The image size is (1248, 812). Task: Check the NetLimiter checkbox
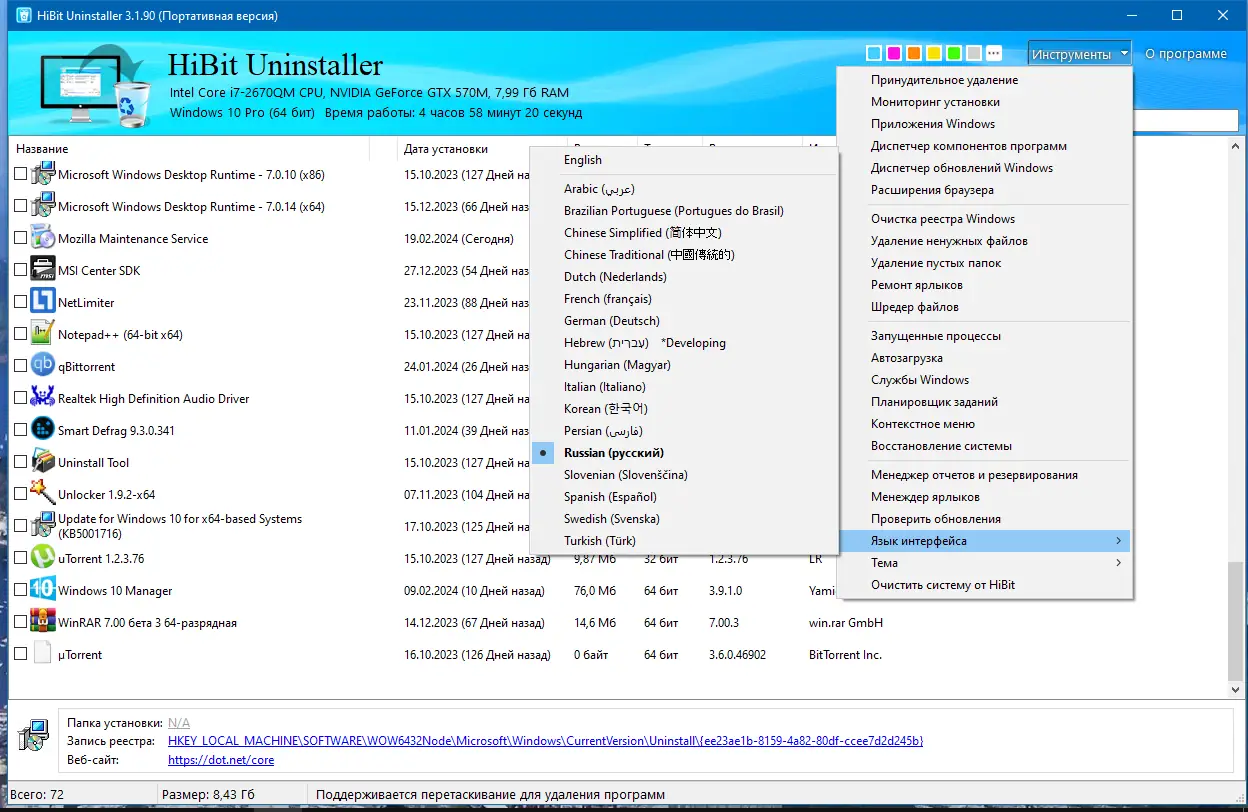pyautogui.click(x=21, y=303)
